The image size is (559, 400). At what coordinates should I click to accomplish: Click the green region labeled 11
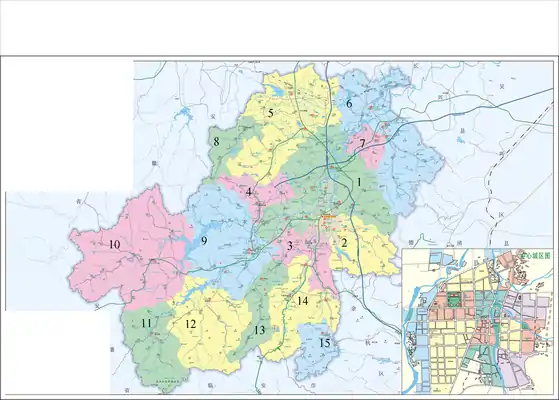146,323
